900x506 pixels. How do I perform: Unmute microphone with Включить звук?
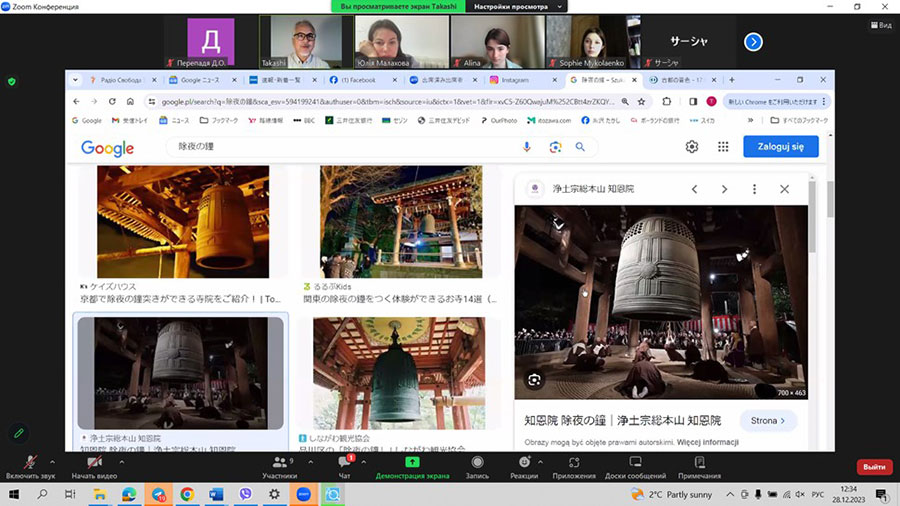coord(29,465)
